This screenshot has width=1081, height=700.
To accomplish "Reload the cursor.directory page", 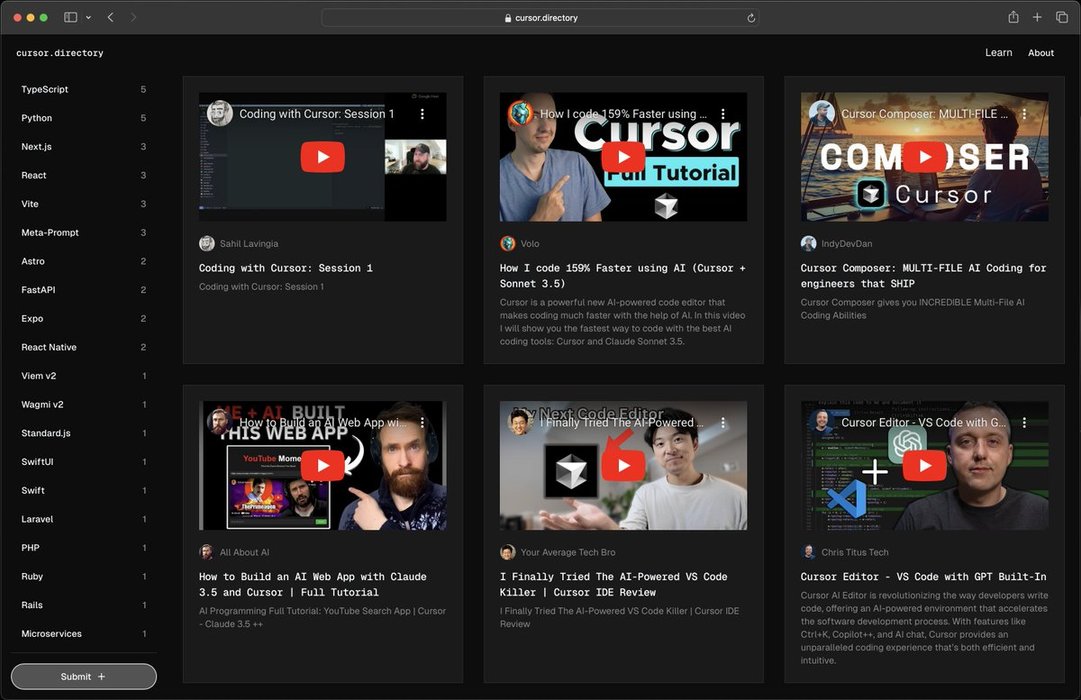I will (751, 18).
